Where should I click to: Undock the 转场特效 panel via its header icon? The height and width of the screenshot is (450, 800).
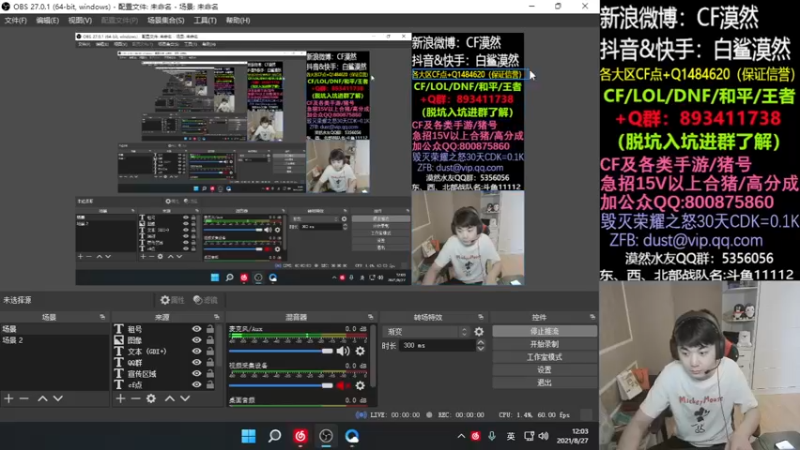click(x=481, y=317)
